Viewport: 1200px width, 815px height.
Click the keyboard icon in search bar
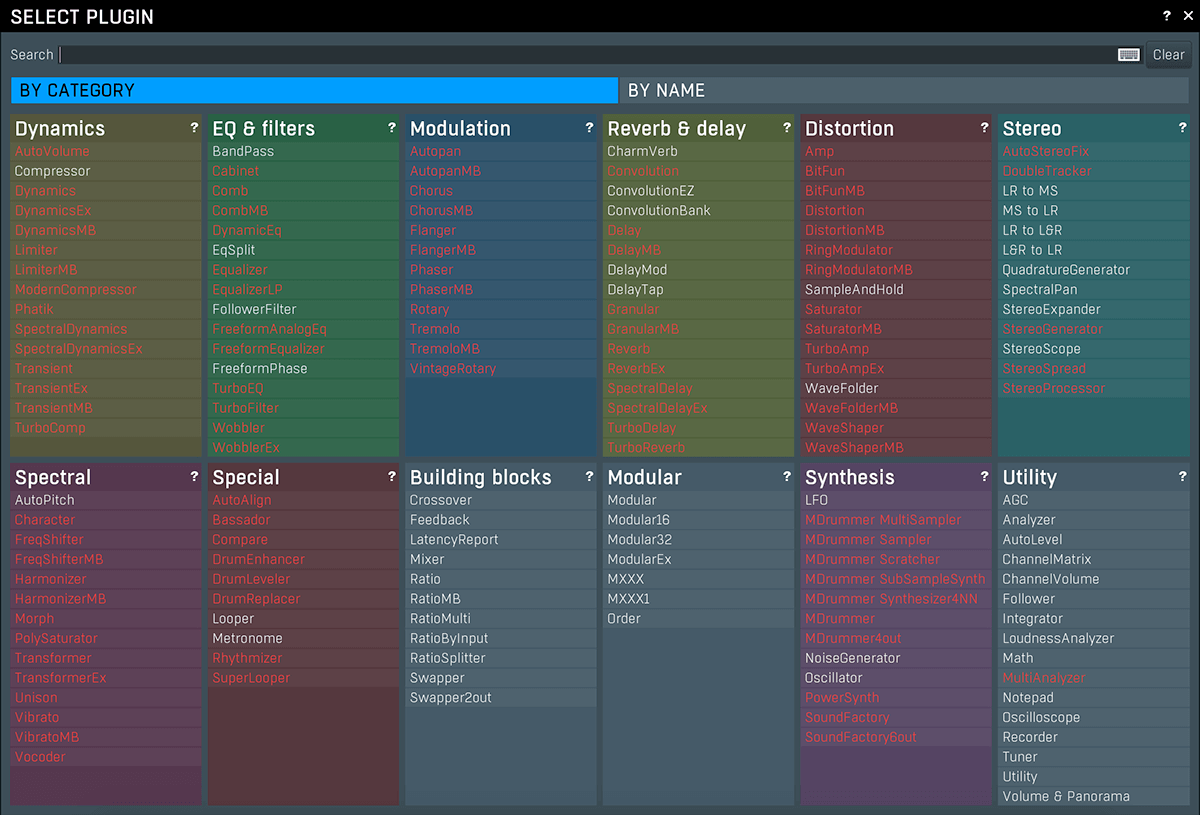pyautogui.click(x=1128, y=55)
